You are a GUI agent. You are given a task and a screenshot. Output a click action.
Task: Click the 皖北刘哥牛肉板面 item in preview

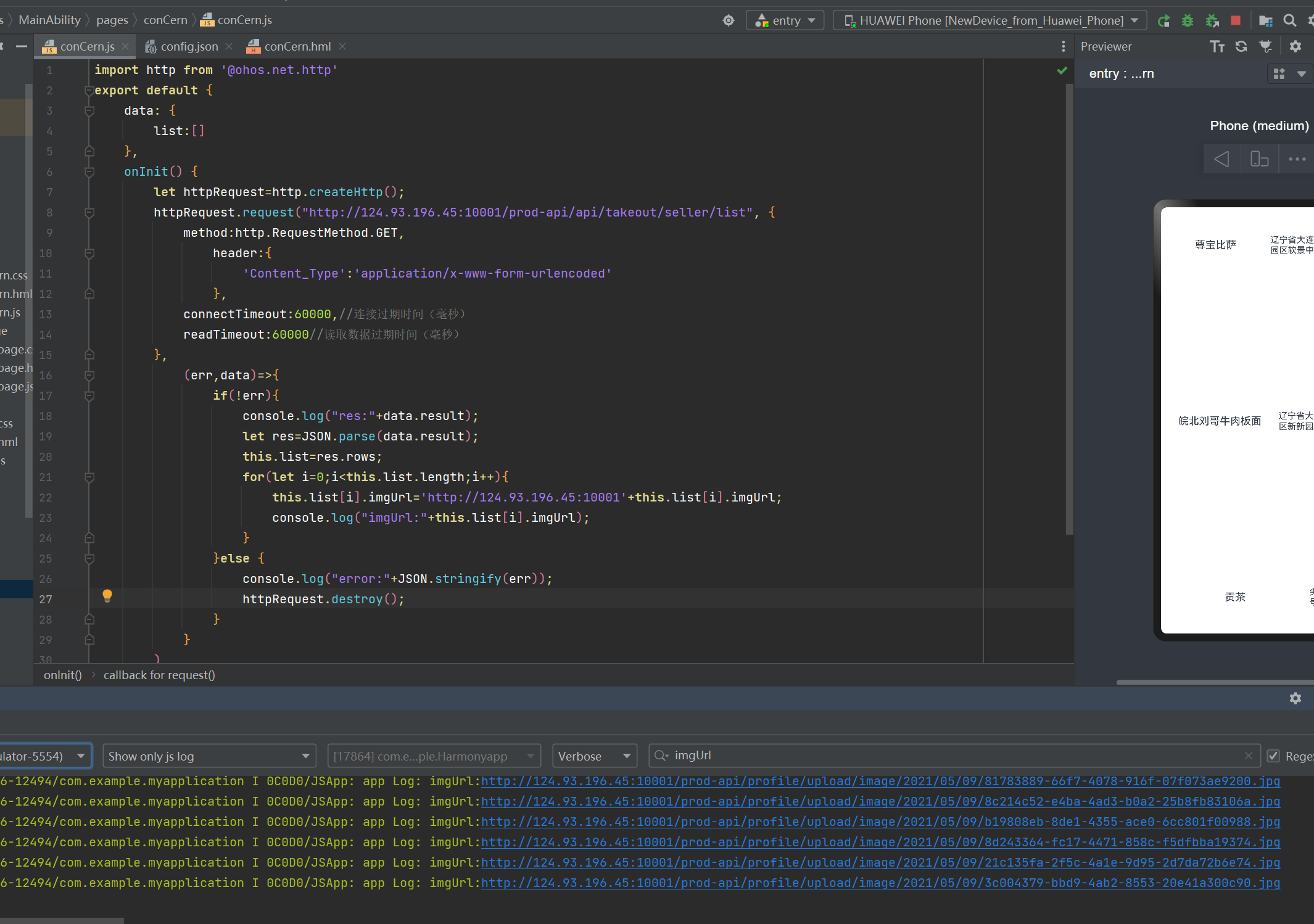tap(1220, 421)
